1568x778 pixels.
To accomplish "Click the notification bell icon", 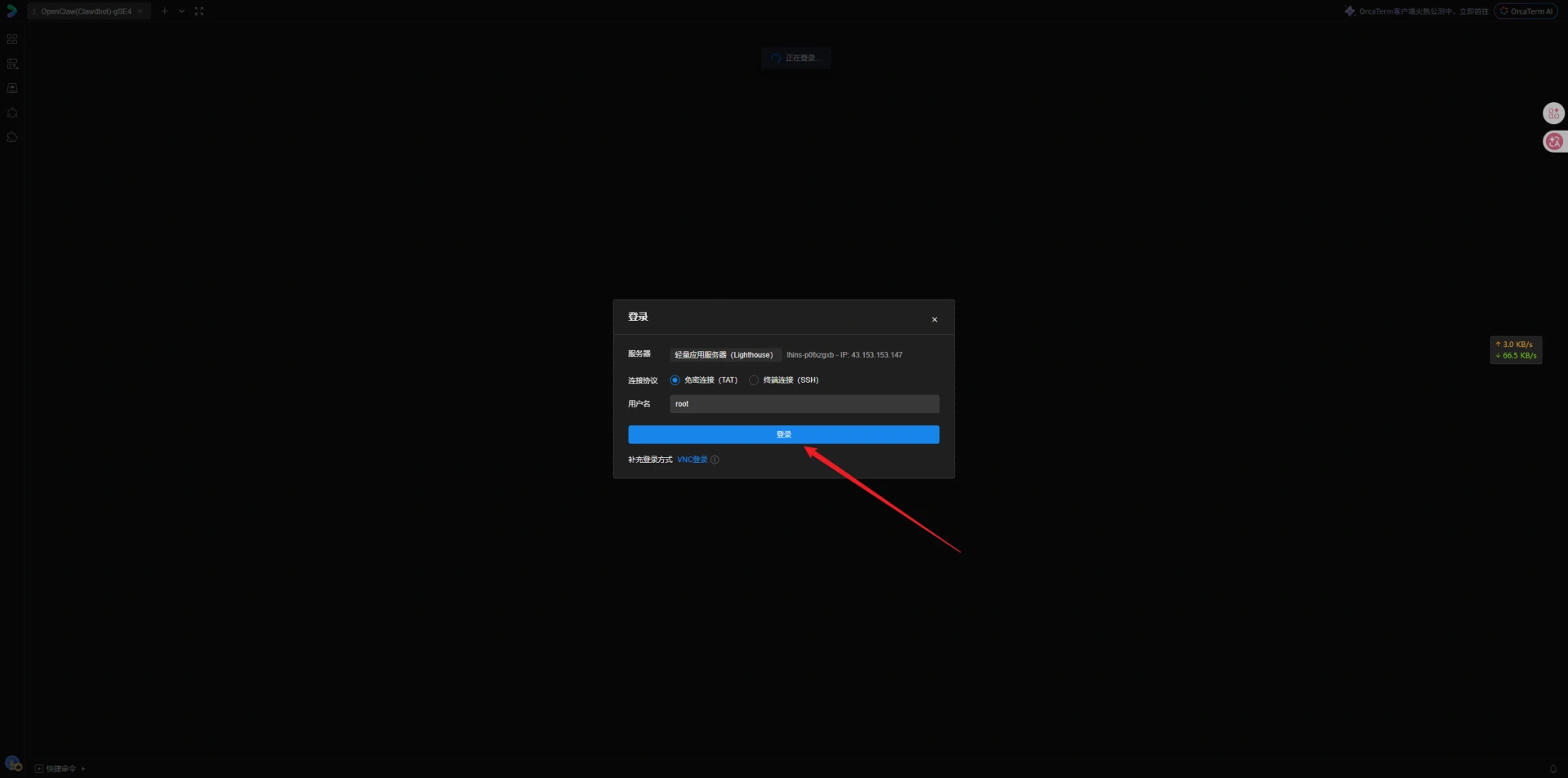I will point(1552,769).
